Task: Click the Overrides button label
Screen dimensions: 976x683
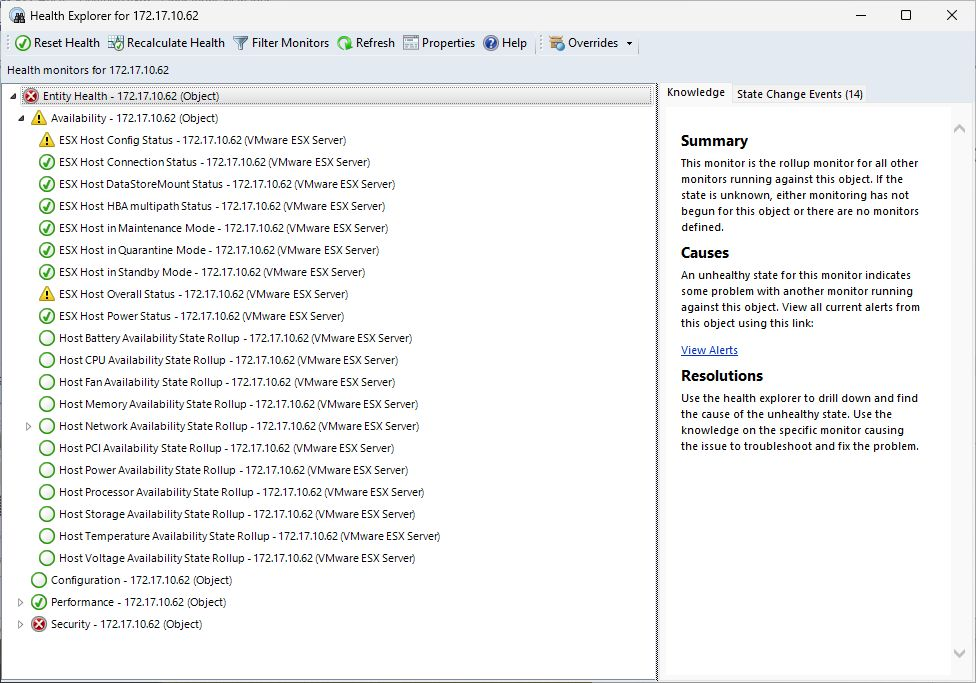Action: tap(593, 43)
